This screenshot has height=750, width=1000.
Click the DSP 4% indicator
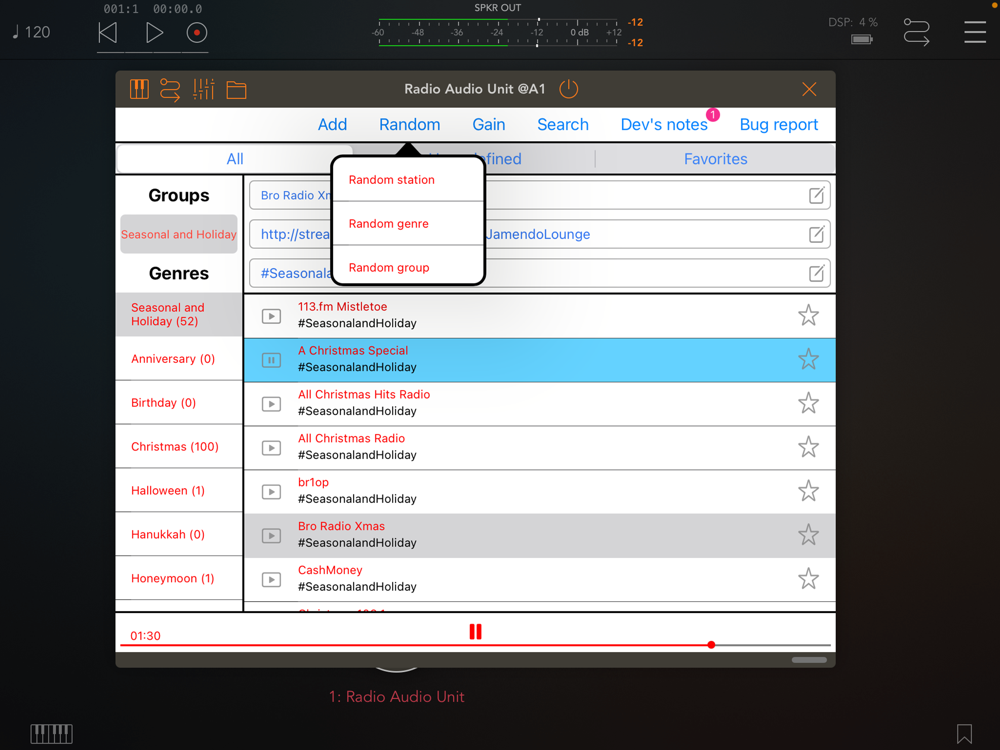point(853,22)
